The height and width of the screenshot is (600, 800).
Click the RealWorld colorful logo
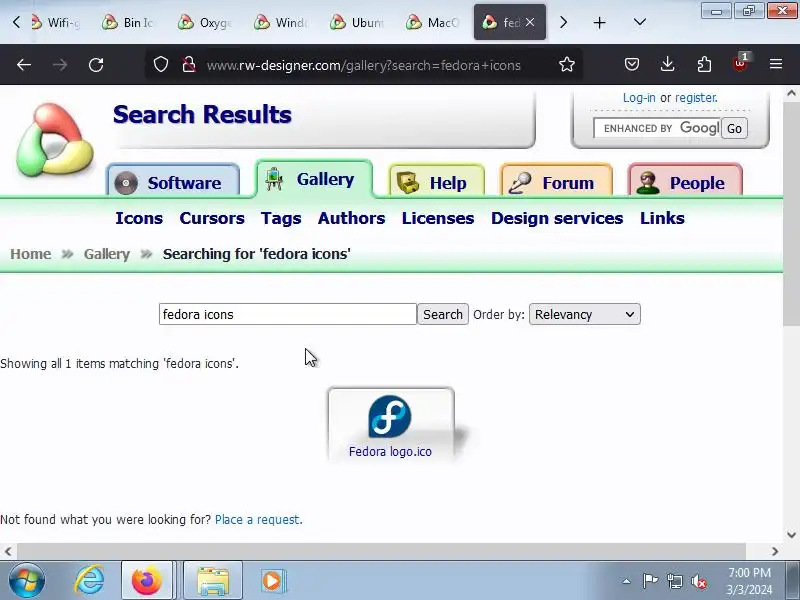[x=55, y=140]
